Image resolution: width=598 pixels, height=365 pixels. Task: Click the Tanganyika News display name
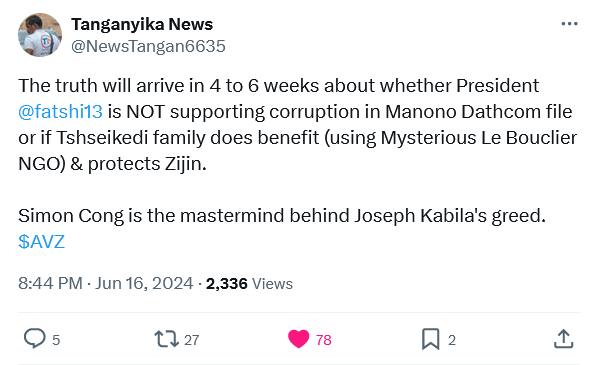pyautogui.click(x=142, y=24)
